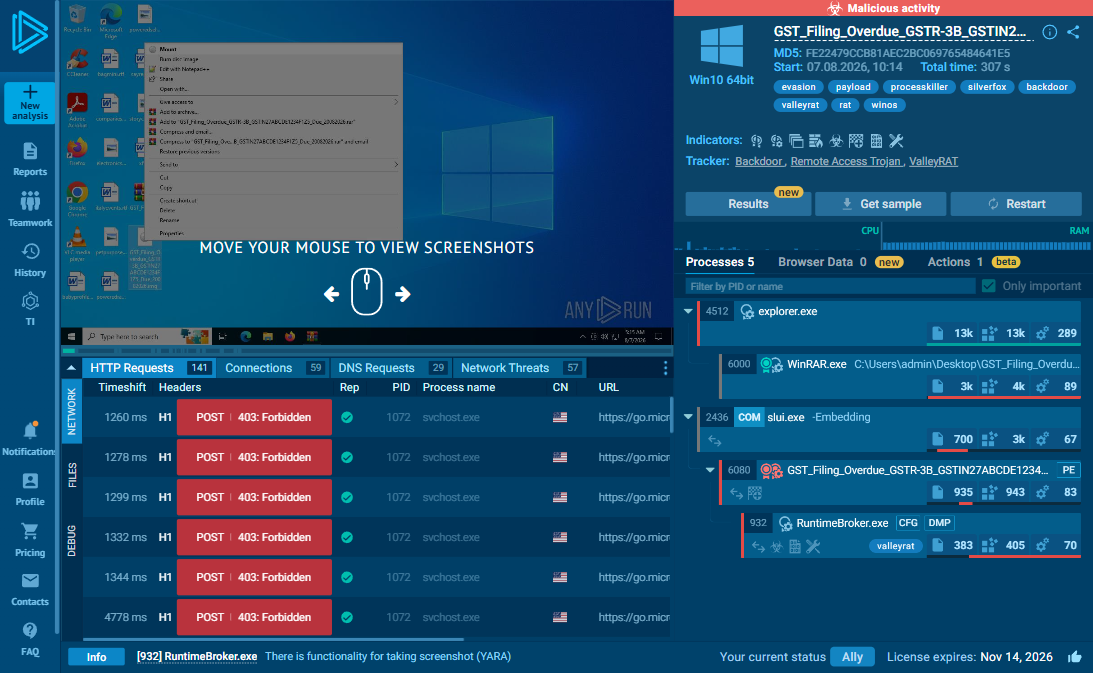Image resolution: width=1093 pixels, height=673 pixels.
Task: Click the thumbs-up icon in status bar
Action: (x=1074, y=656)
